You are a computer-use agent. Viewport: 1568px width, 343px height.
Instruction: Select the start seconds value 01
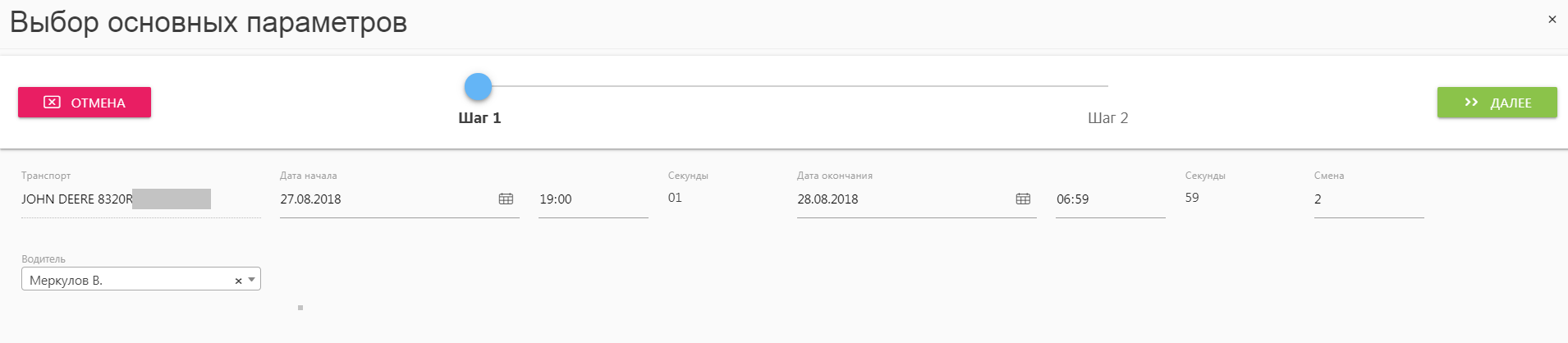675,198
